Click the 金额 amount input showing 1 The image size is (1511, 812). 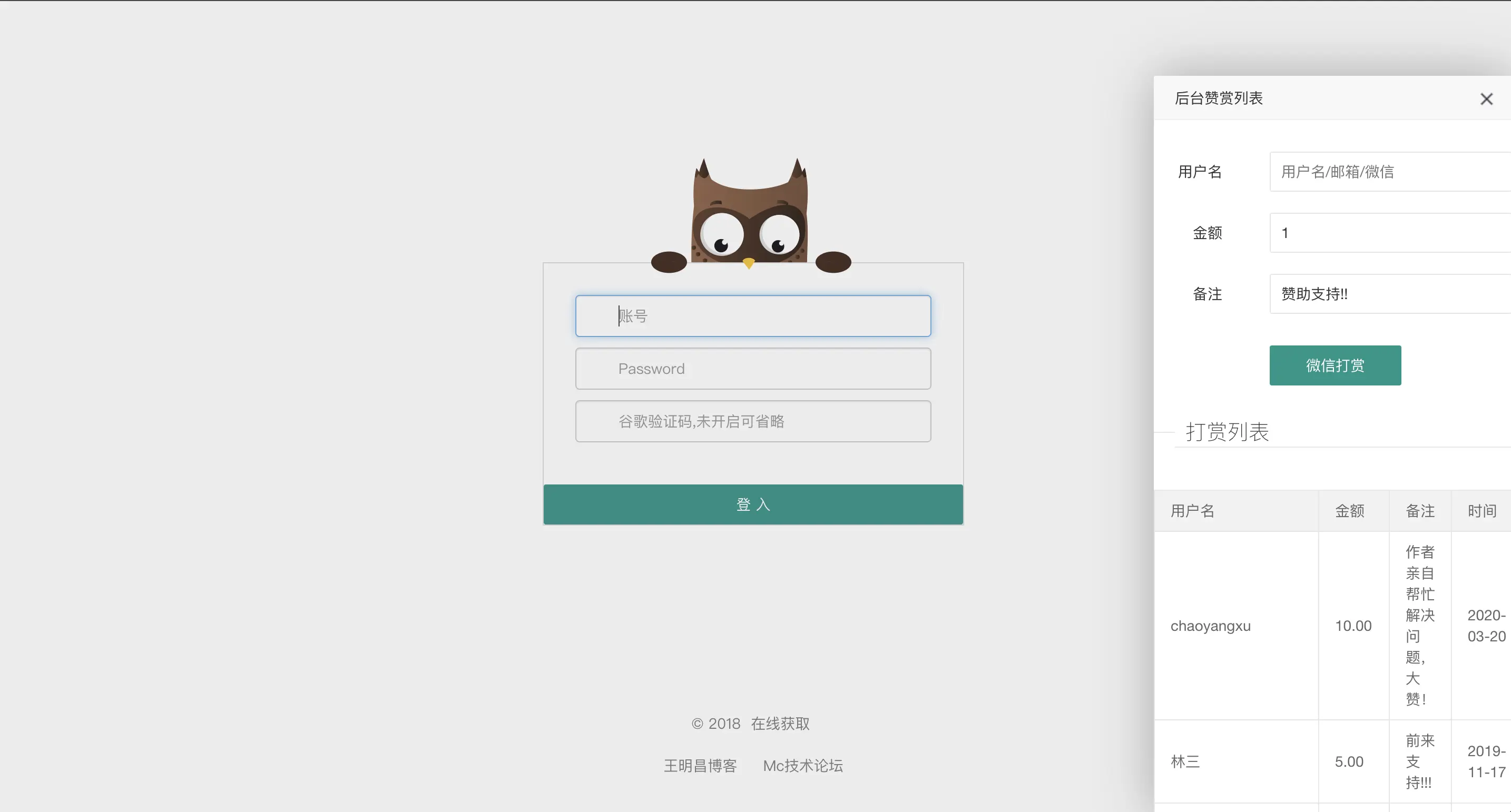[1390, 233]
